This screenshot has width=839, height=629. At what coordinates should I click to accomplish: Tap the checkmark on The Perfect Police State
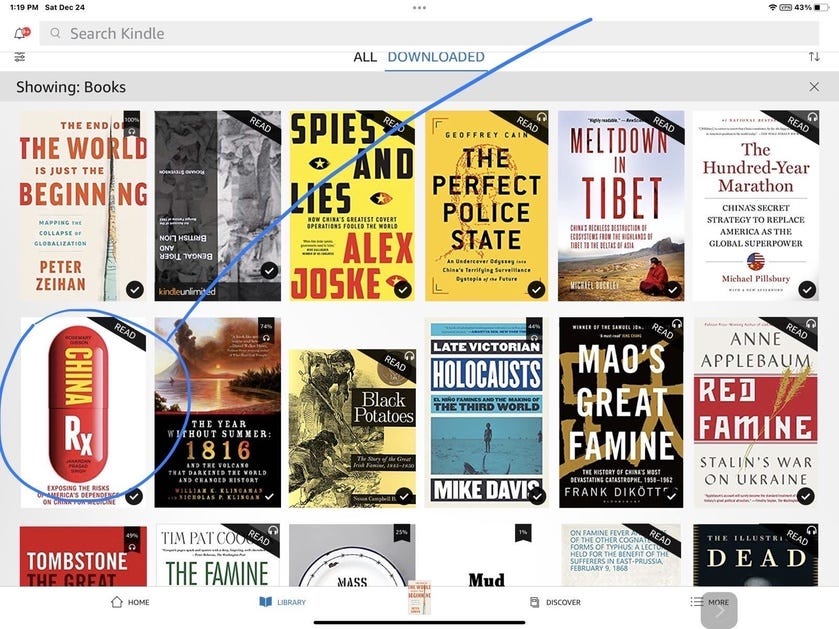(536, 289)
